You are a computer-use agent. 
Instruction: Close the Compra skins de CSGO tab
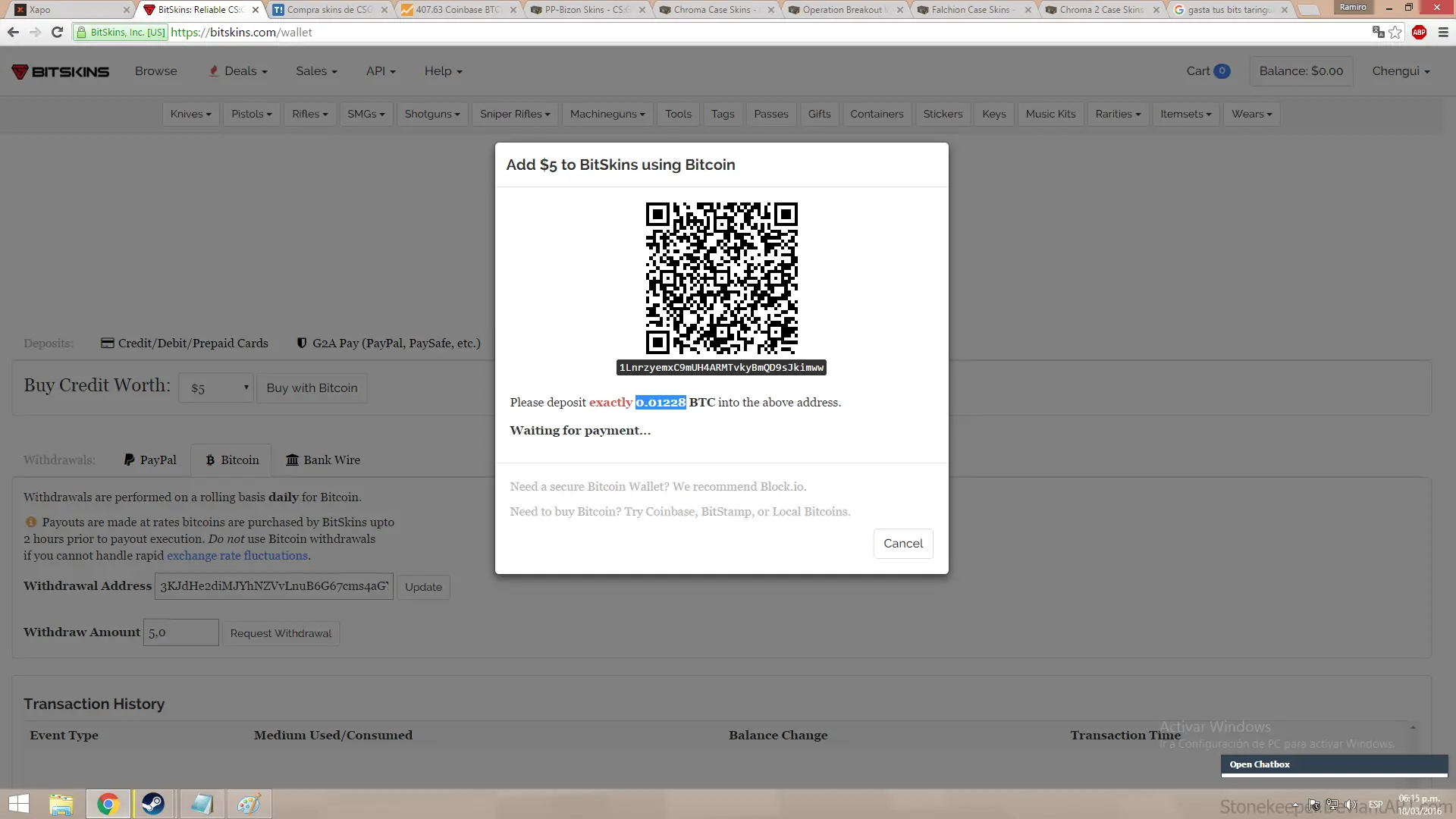(384, 10)
